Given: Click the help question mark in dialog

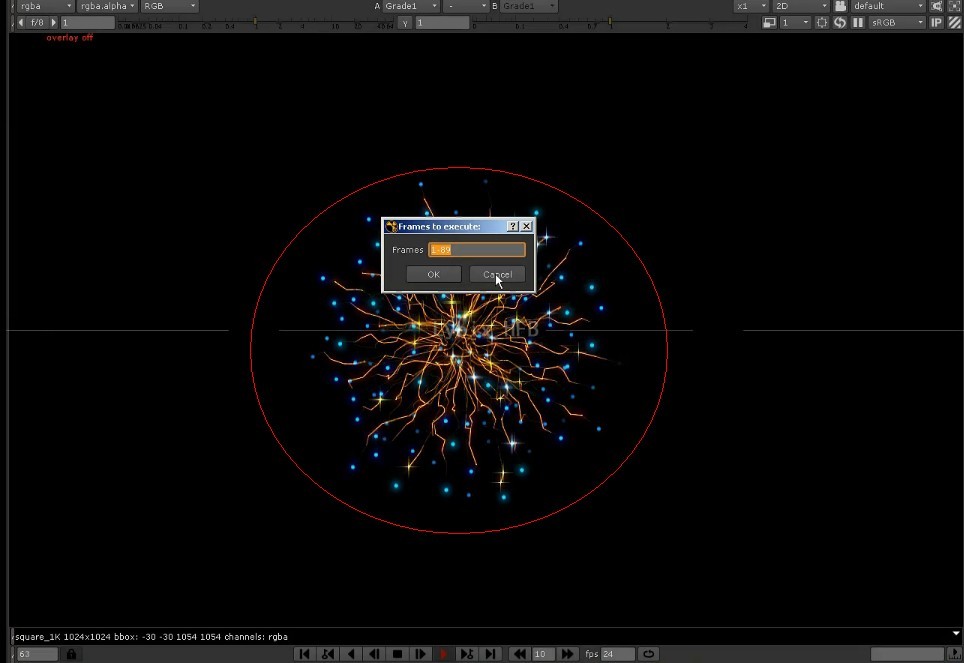Looking at the screenshot, I should click(513, 227).
